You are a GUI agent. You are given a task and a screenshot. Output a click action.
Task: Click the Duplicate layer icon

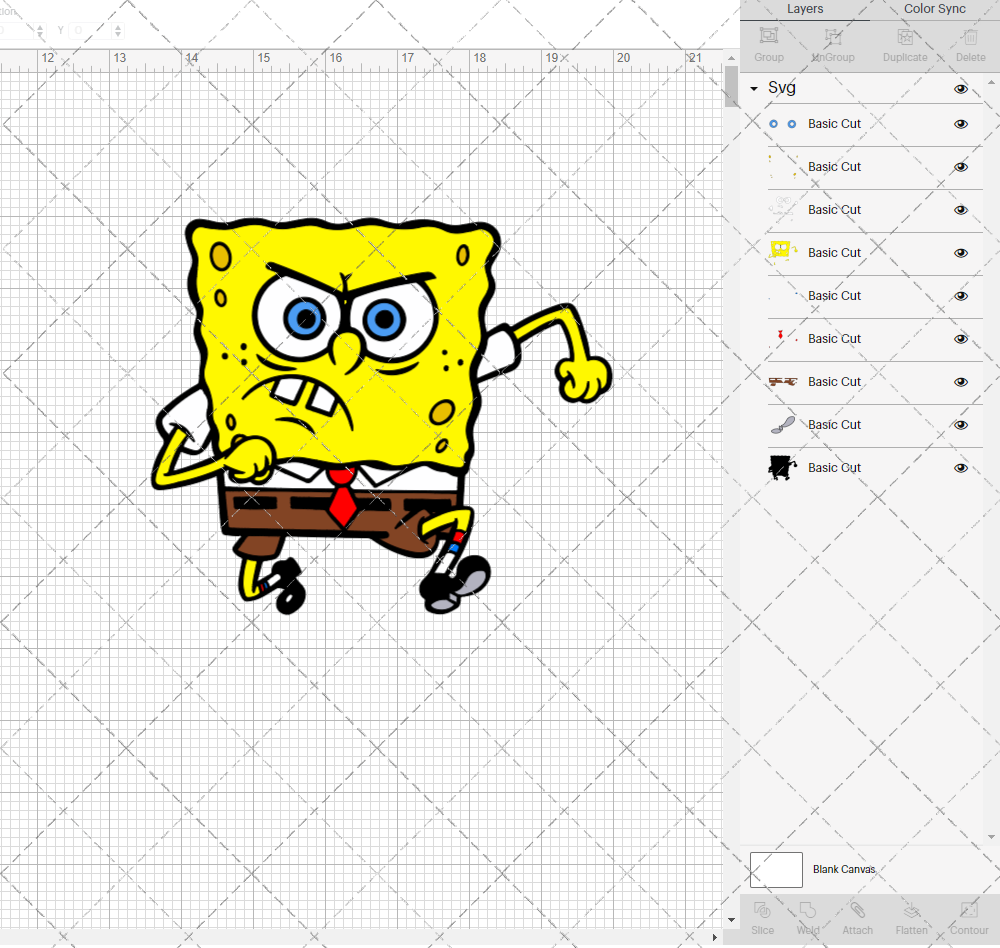[x=905, y=36]
